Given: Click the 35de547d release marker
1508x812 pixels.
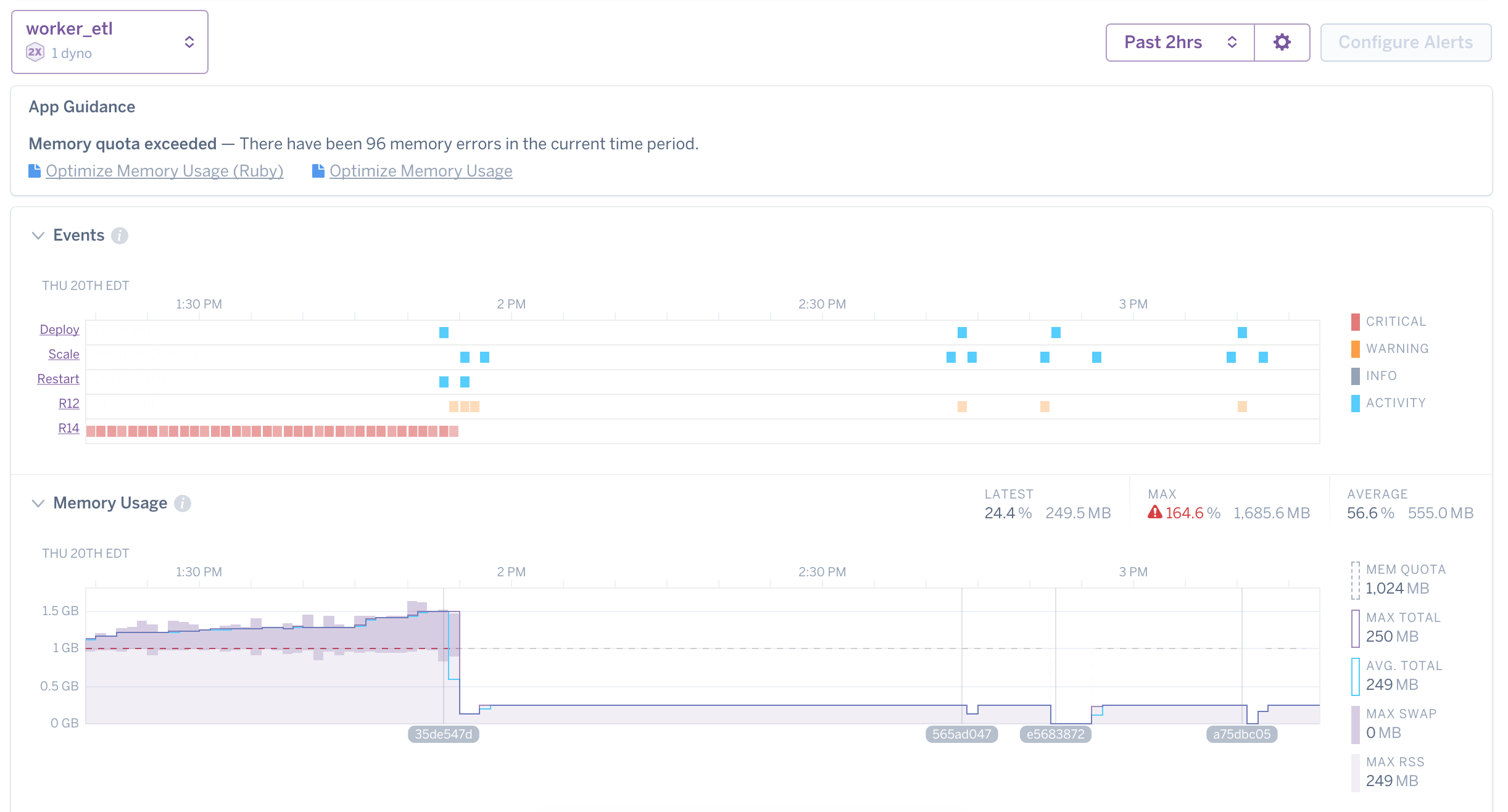Looking at the screenshot, I should (x=443, y=734).
